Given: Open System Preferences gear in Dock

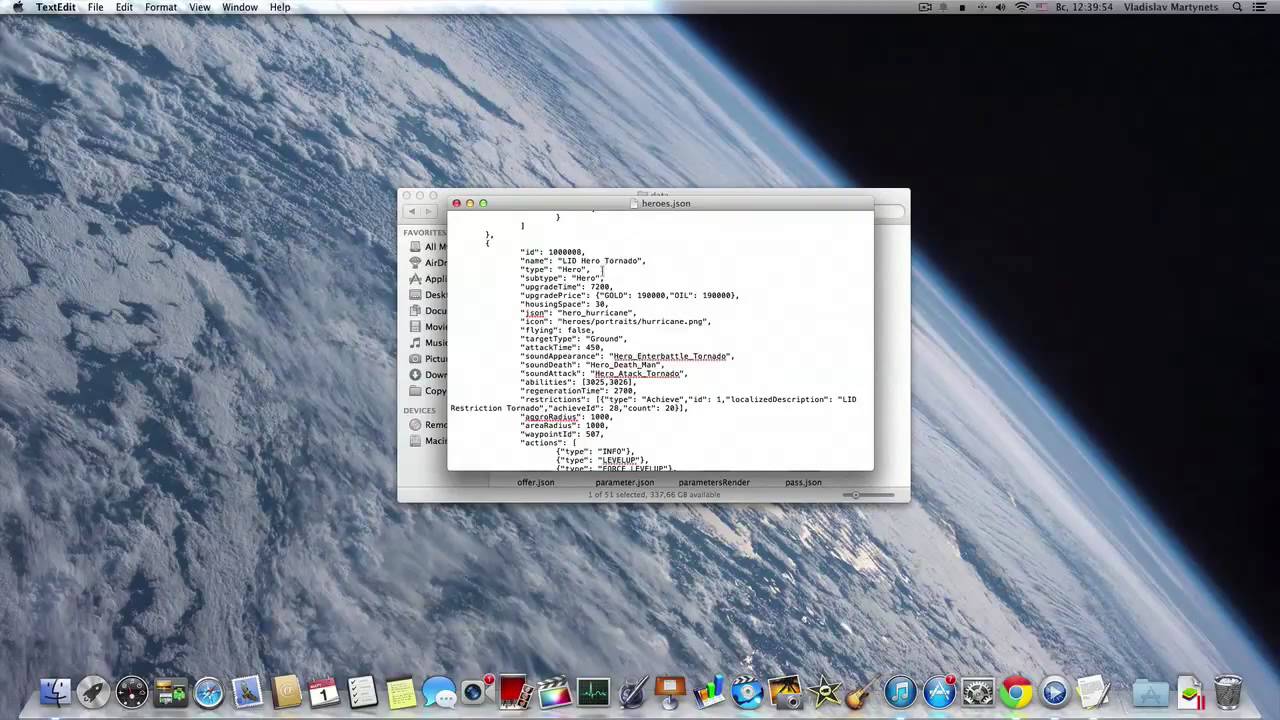Looking at the screenshot, I should [x=978, y=691].
